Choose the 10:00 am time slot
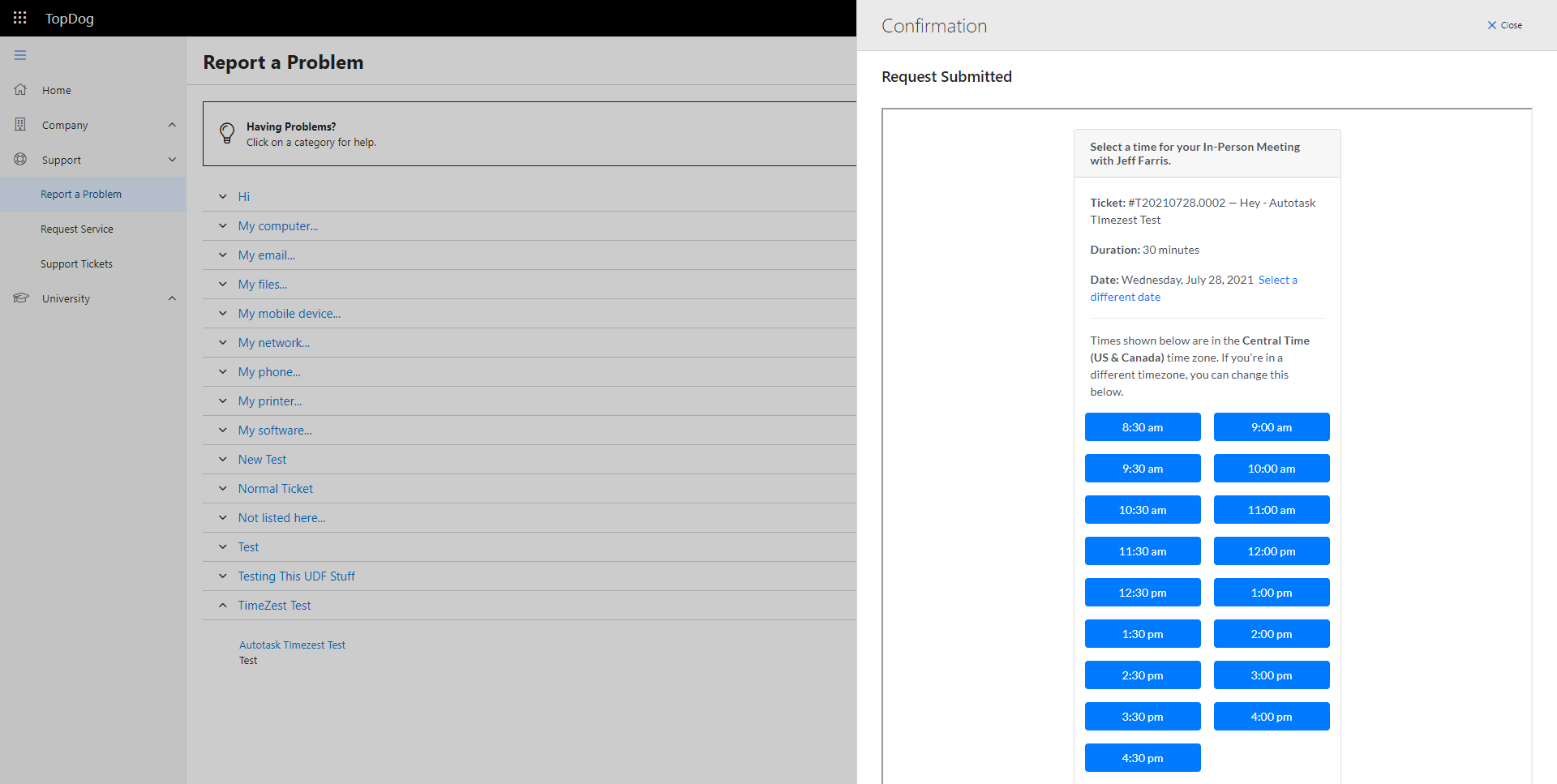 point(1272,469)
